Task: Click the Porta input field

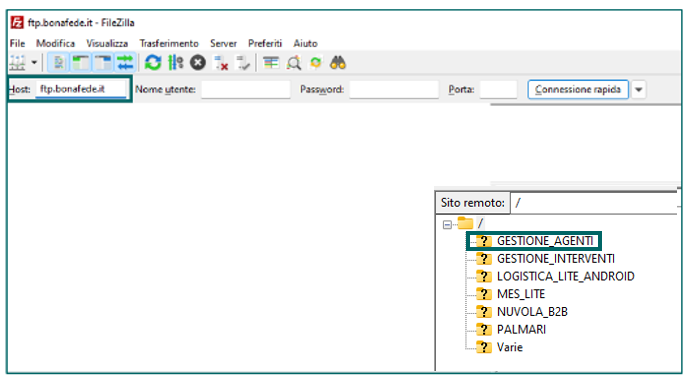Action: pyautogui.click(x=498, y=90)
